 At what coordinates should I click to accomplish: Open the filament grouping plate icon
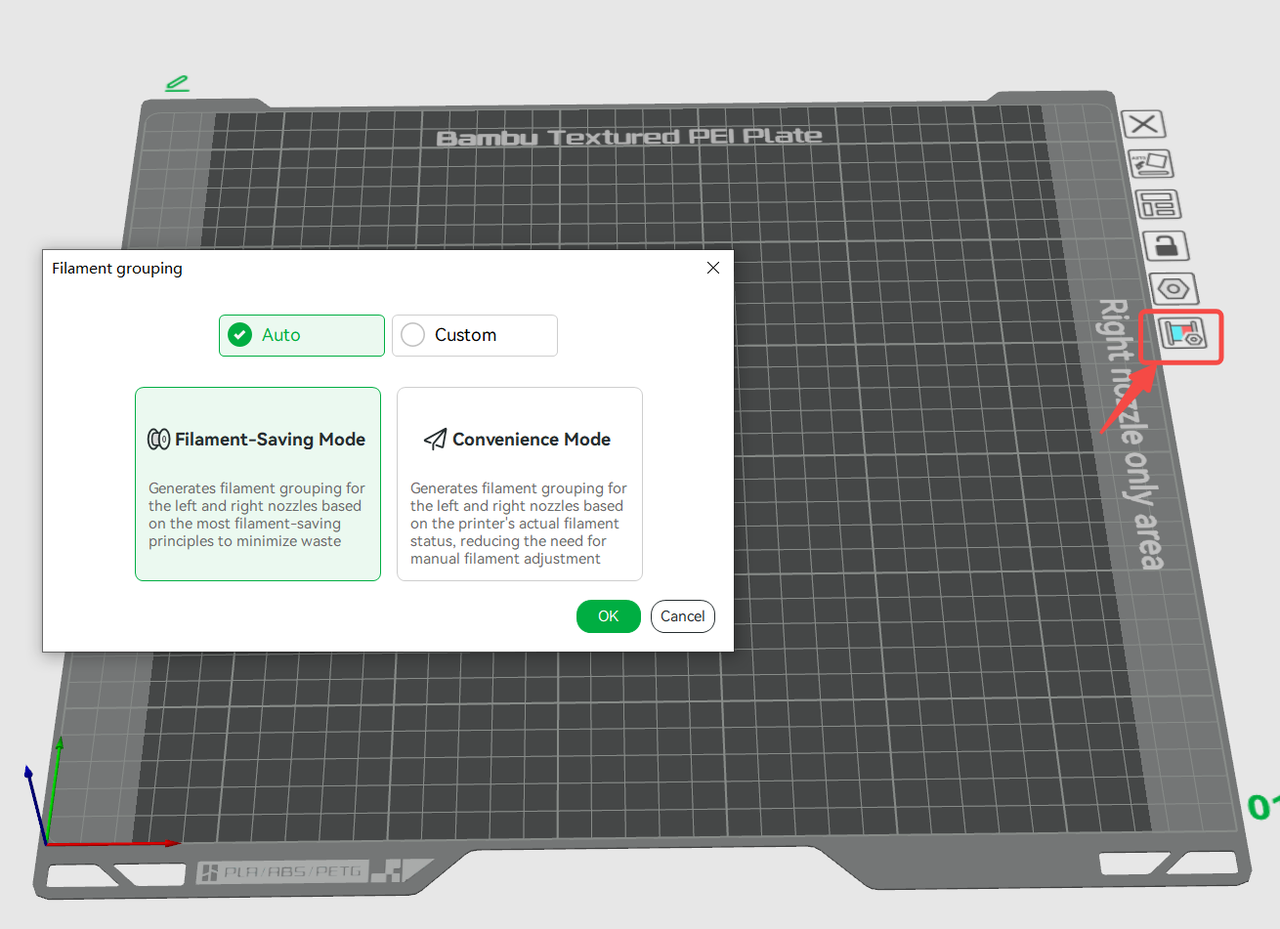1183,334
